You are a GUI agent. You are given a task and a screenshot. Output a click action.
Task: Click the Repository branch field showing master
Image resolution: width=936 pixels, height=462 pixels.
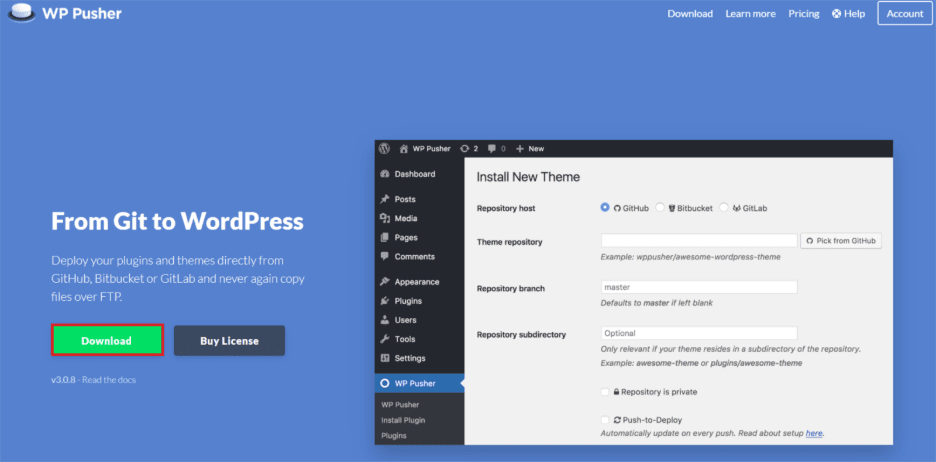click(699, 287)
